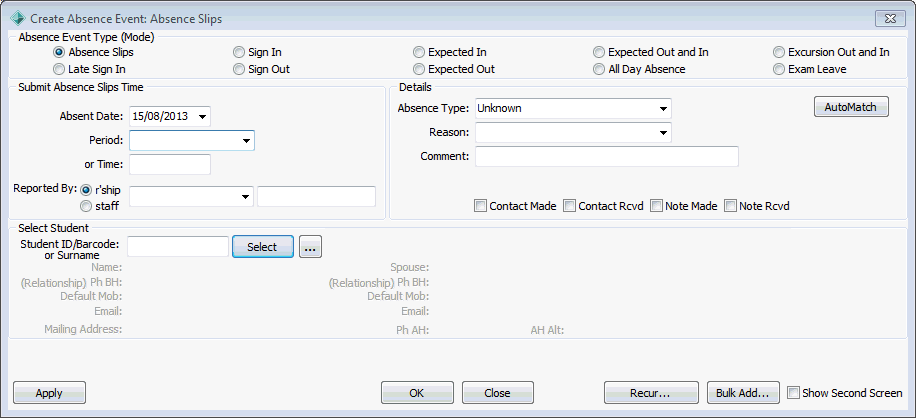Tick the Contact Made checkbox
The height and width of the screenshot is (418, 916).
(x=481, y=205)
